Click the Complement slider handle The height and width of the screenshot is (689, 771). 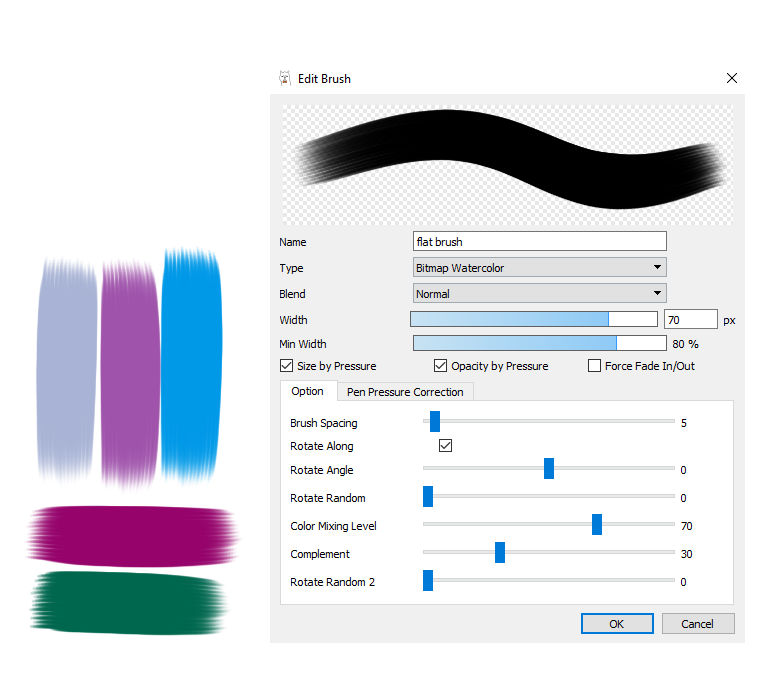pyautogui.click(x=500, y=552)
